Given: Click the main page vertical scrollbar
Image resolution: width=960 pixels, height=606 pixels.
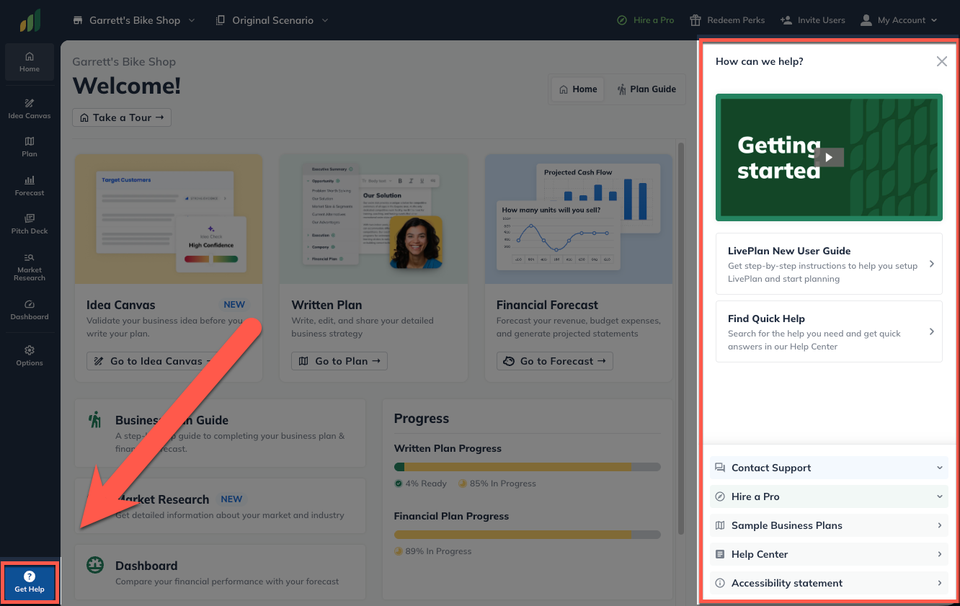Looking at the screenshot, I should click(x=681, y=339).
